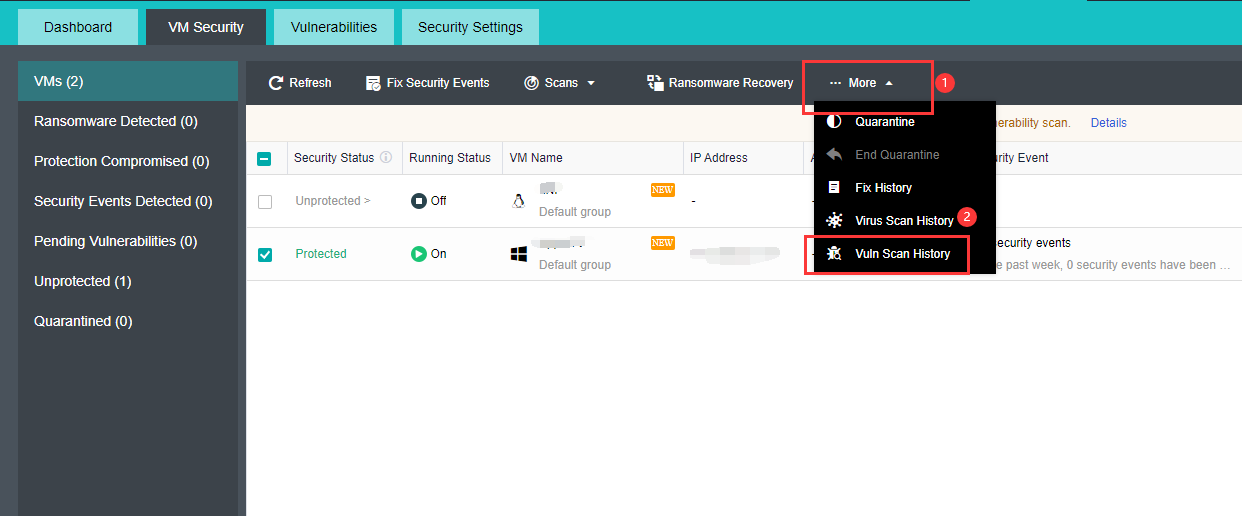
Task: Click the Unprotected > status link
Action: point(333,201)
